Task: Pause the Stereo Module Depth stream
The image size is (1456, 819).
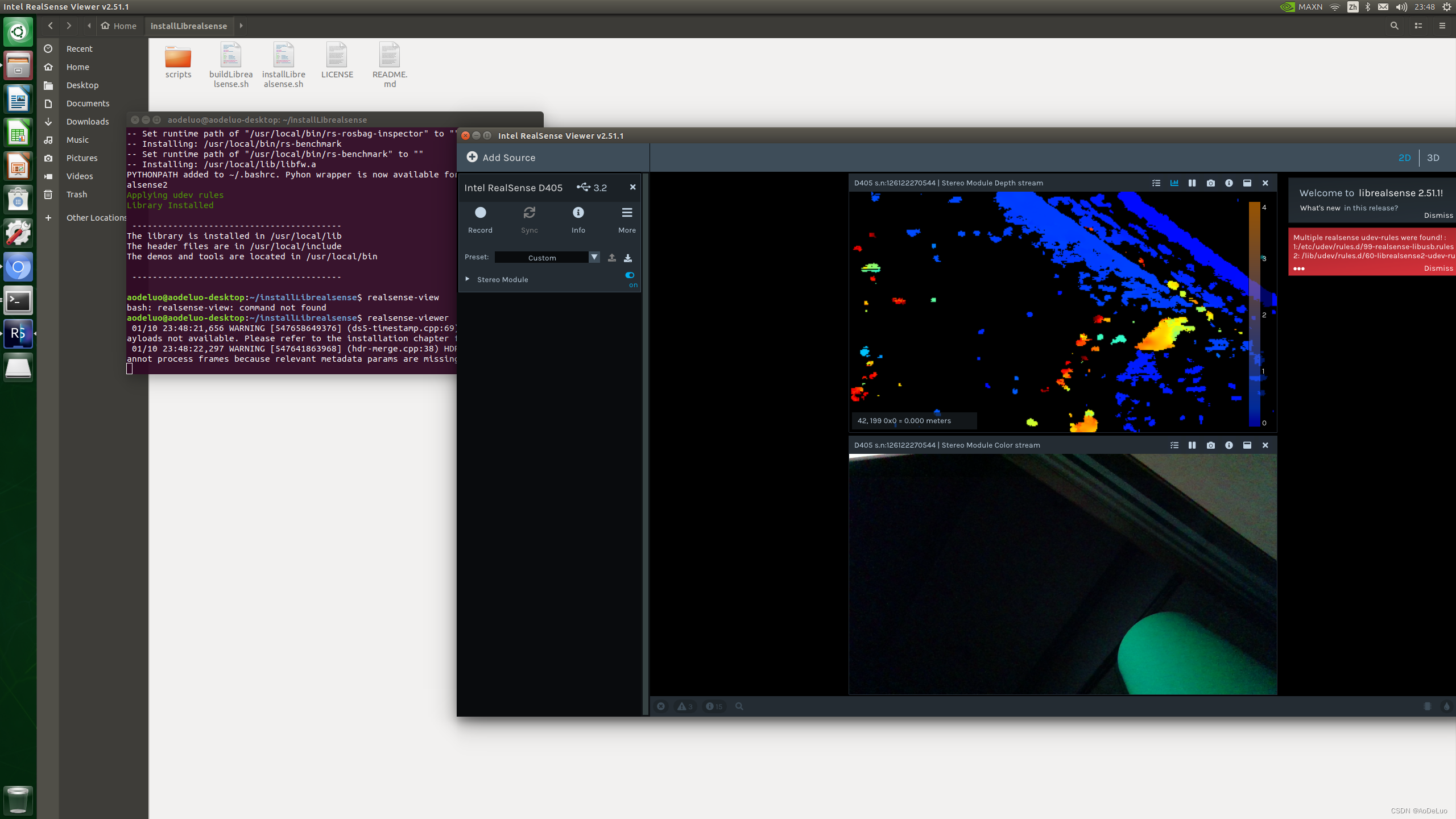Action: (x=1192, y=183)
